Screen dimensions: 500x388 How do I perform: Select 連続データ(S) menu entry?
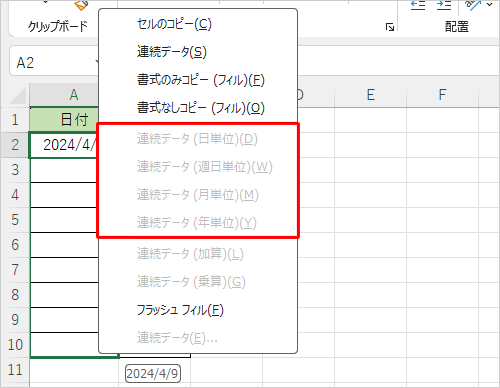(198, 52)
